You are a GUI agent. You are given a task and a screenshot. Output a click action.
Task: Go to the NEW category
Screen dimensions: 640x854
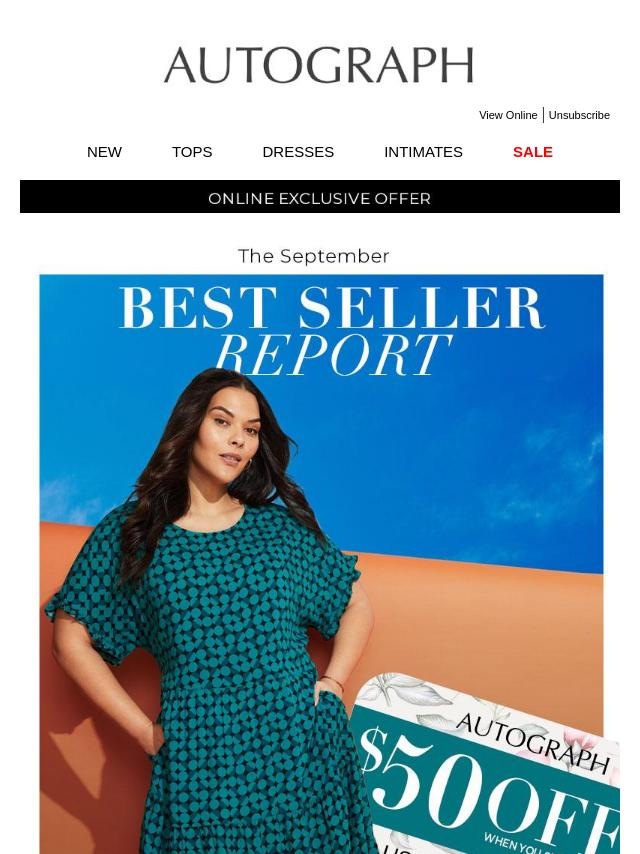tap(105, 152)
